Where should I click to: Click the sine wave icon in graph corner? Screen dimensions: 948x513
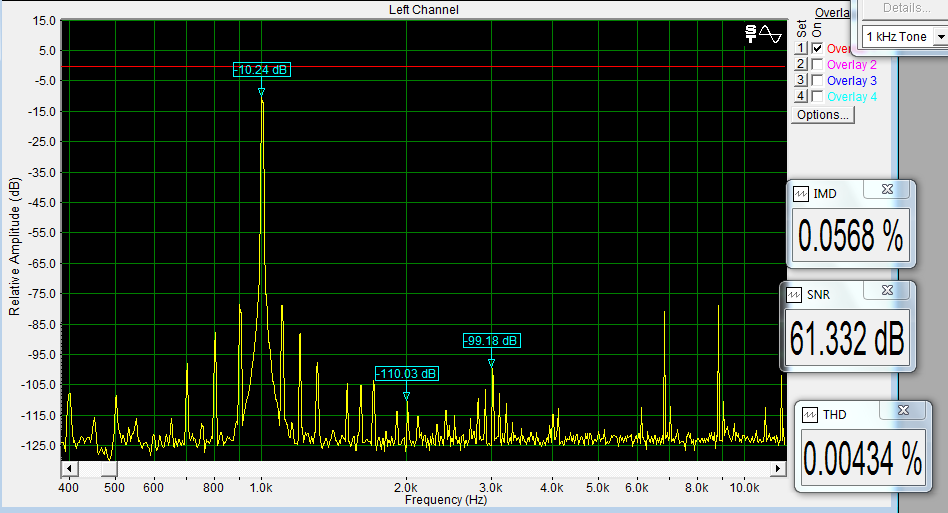pos(770,34)
